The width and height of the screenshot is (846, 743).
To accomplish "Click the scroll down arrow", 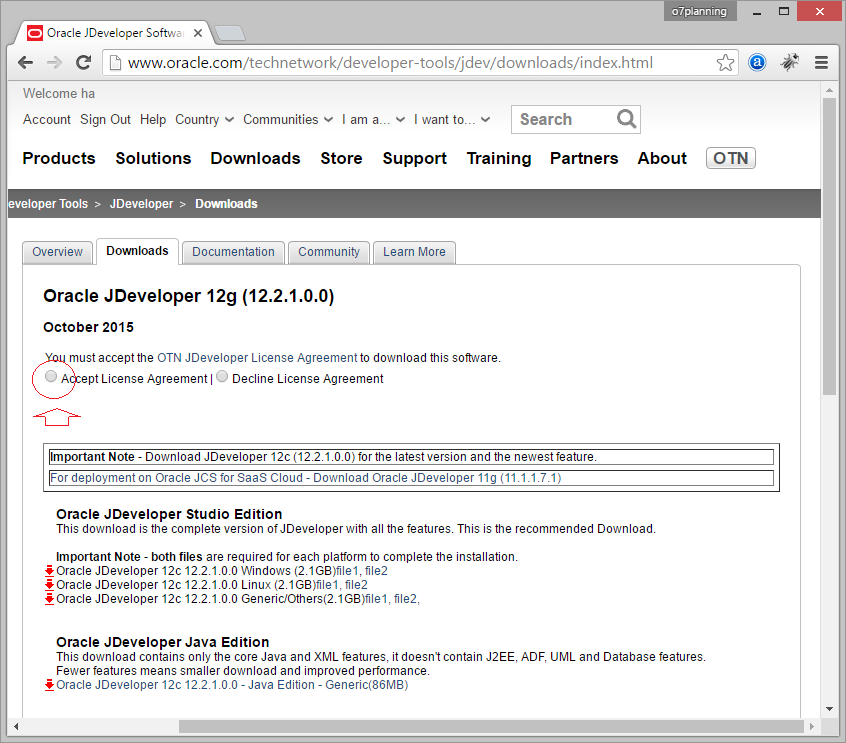I will tap(829, 708).
